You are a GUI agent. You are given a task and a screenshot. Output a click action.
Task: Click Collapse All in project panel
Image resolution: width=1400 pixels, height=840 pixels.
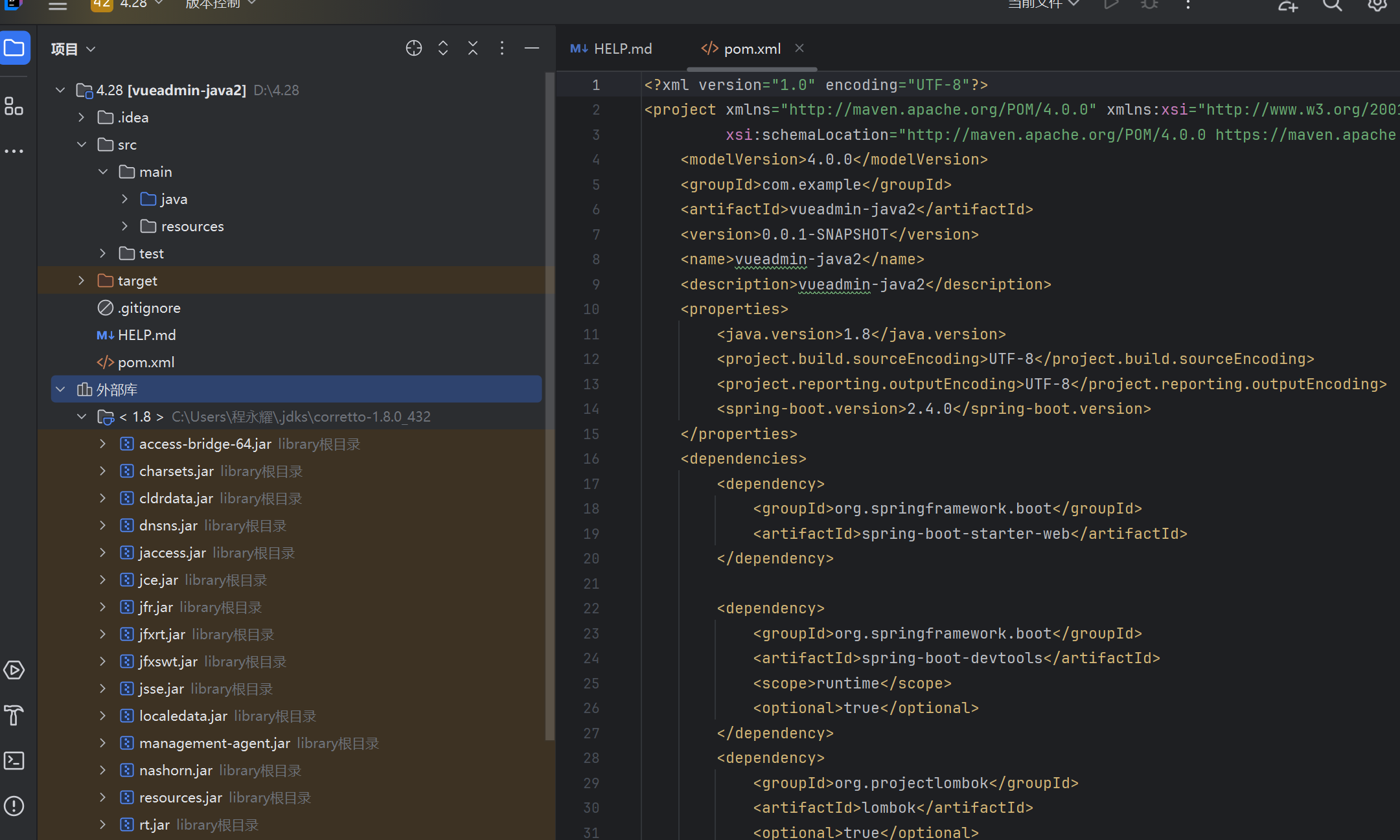(473, 49)
